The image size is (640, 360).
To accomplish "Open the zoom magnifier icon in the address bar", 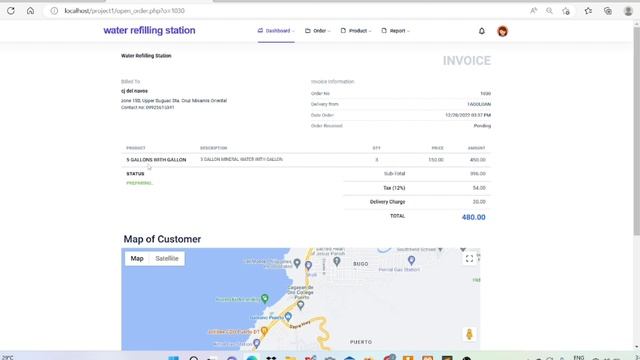I will click(x=549, y=11).
